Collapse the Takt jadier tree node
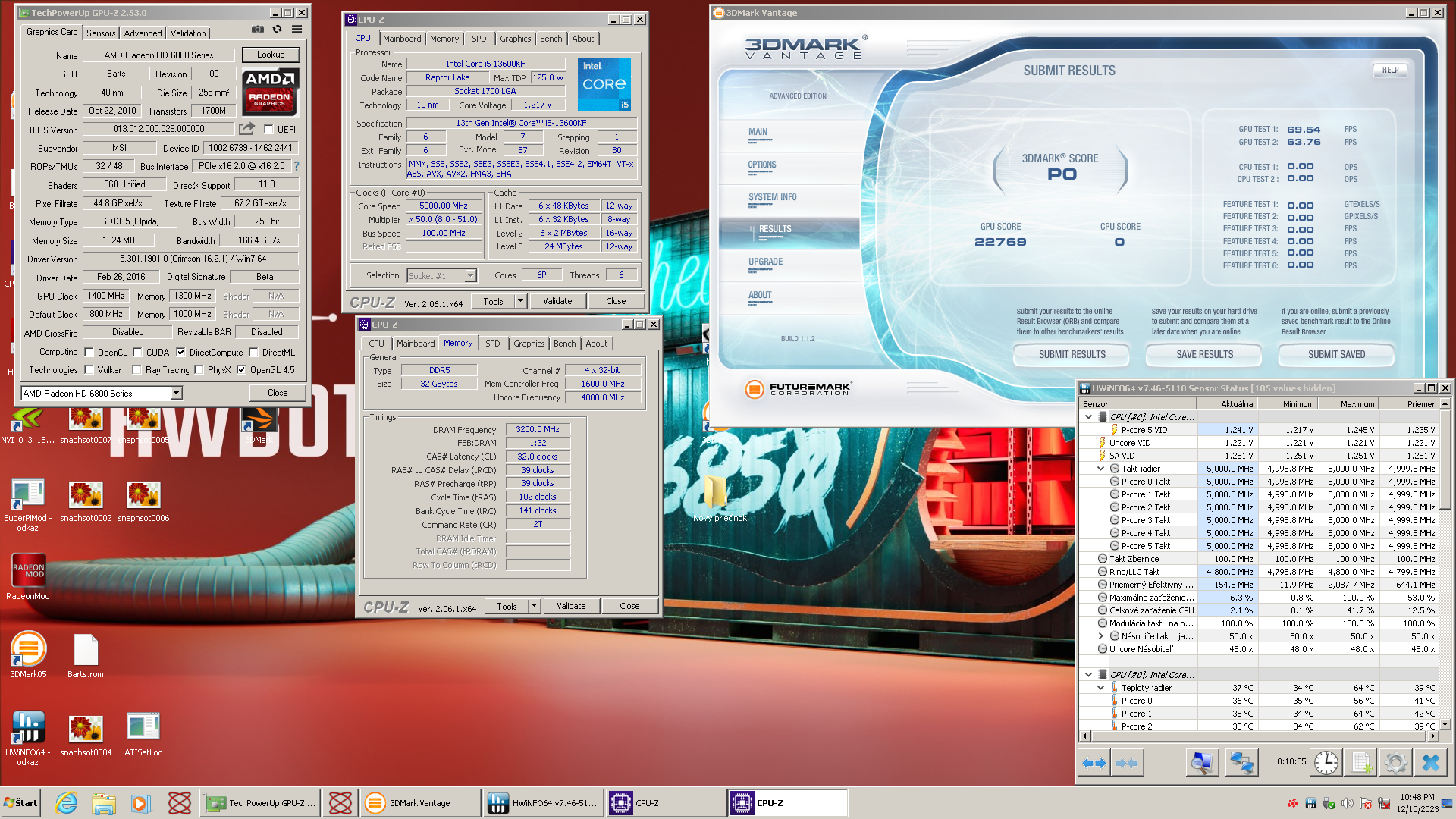The height and width of the screenshot is (819, 1456). tap(1100, 469)
